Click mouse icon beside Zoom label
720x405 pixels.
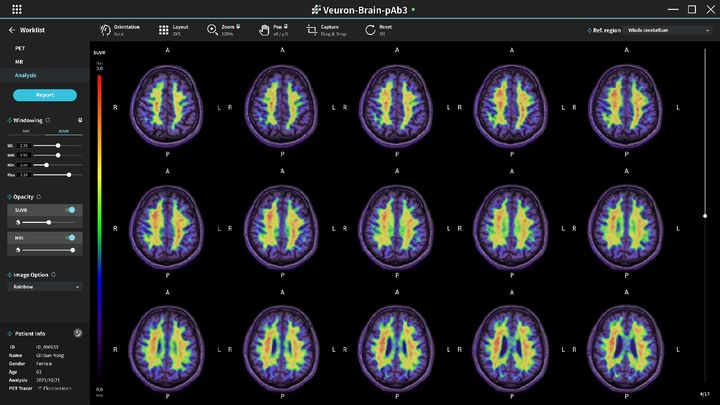[x=238, y=27]
